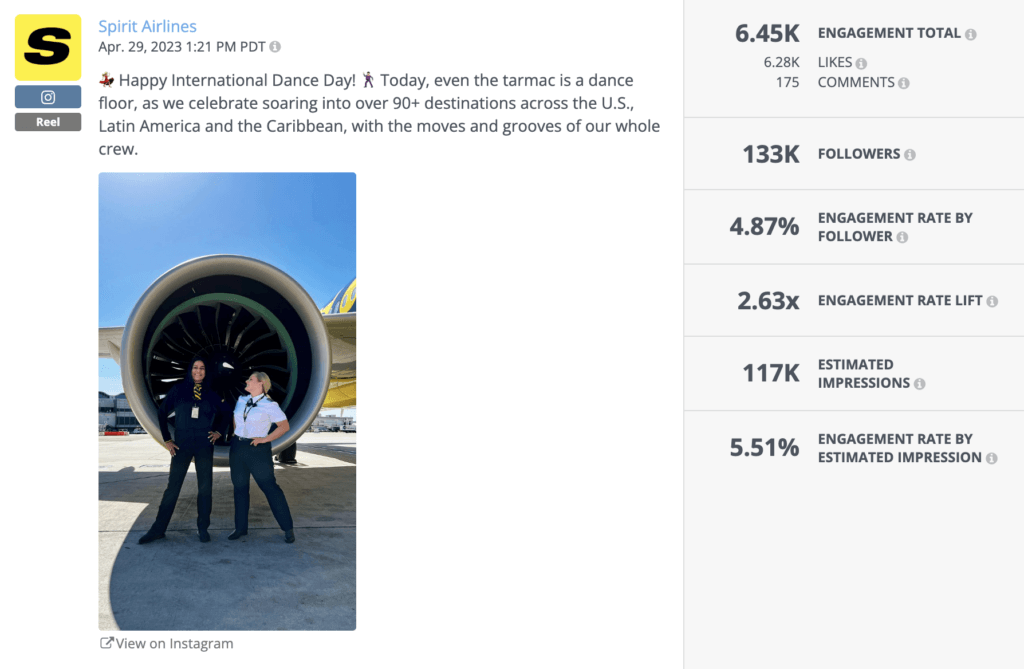Open the Engagement Rate Lift info icon

tap(992, 301)
